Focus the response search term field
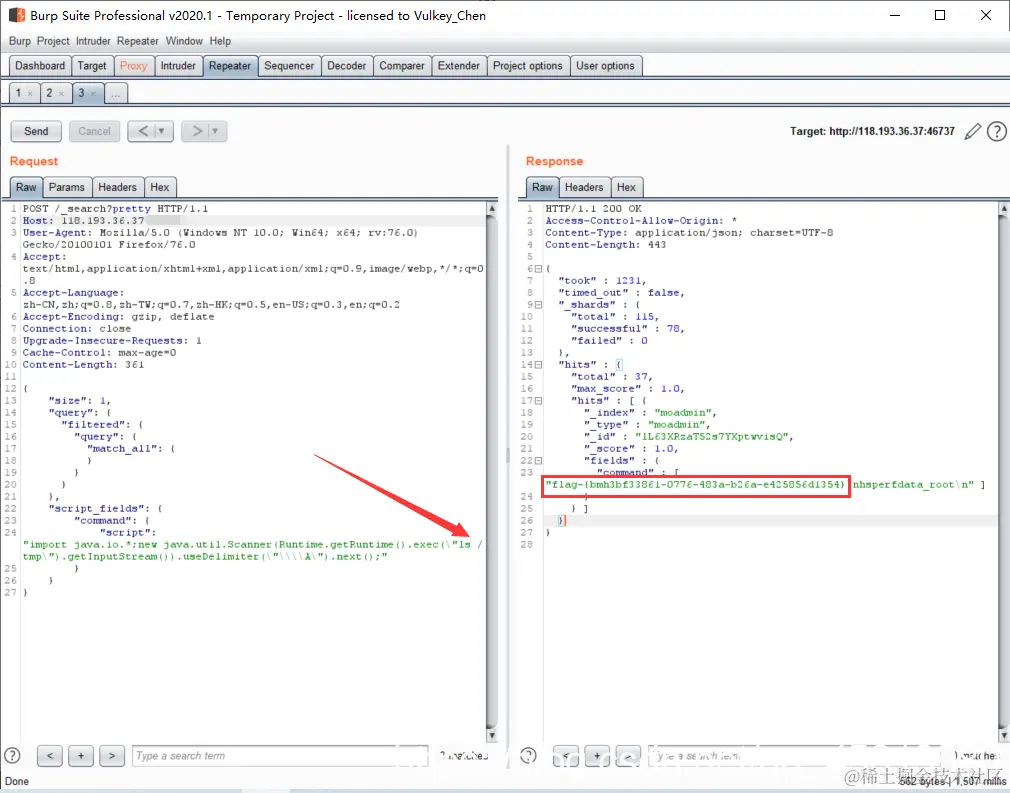Screen dimensions: 1010x793 [x=796, y=756]
